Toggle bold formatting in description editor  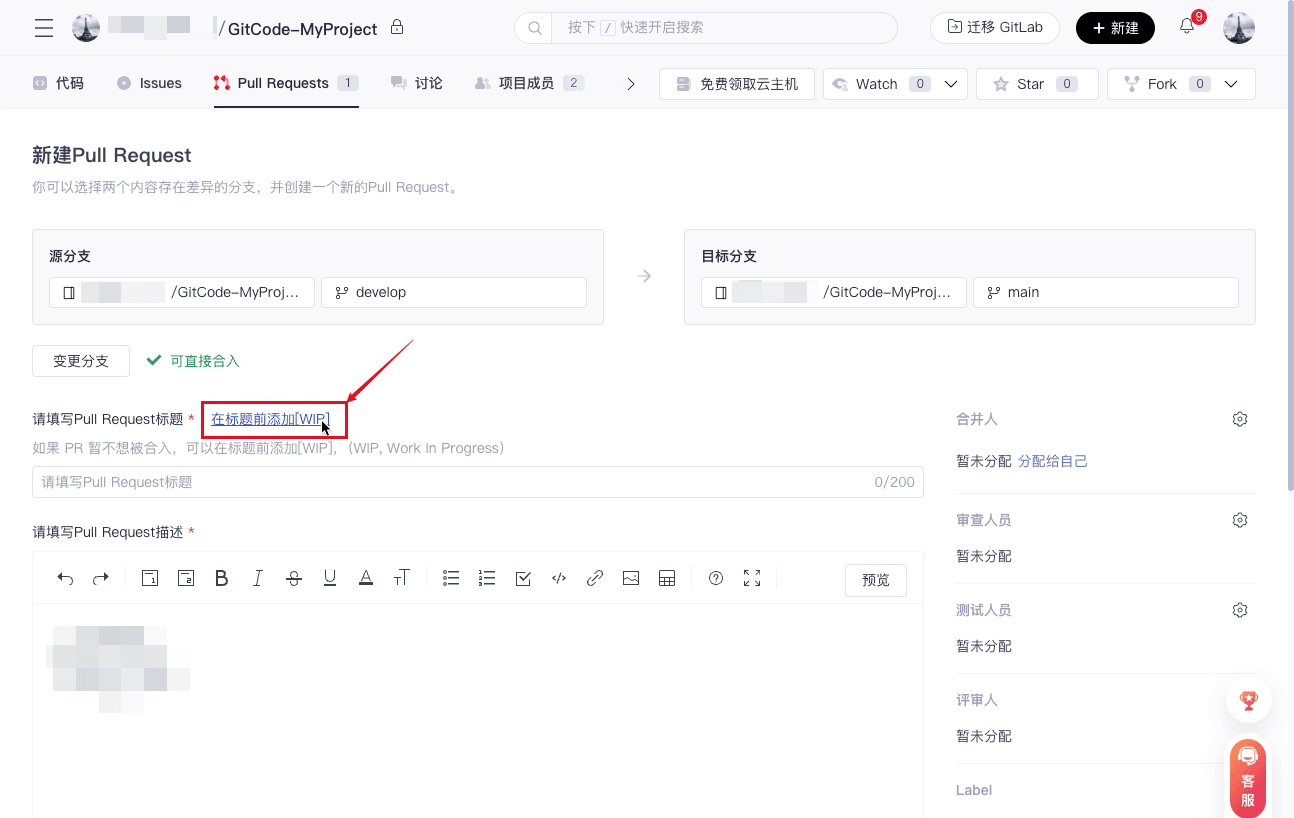pyautogui.click(x=222, y=578)
